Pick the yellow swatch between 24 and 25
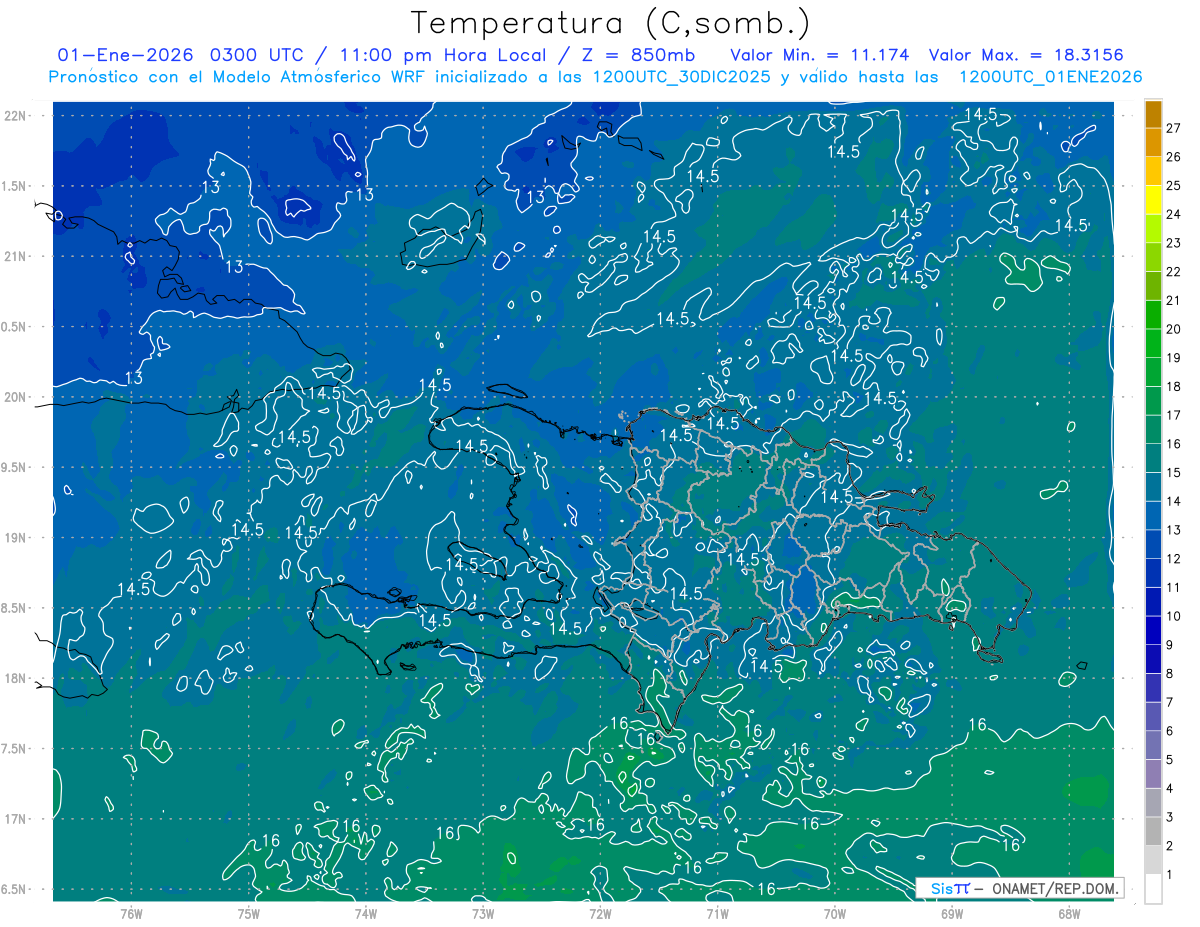 [1153, 199]
